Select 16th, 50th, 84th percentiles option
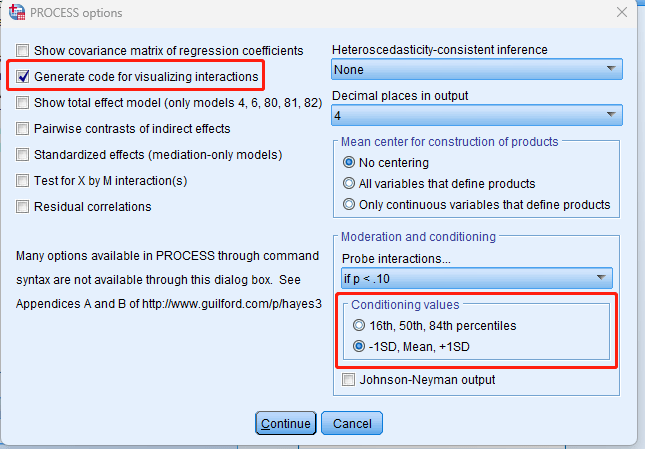 [x=360, y=325]
